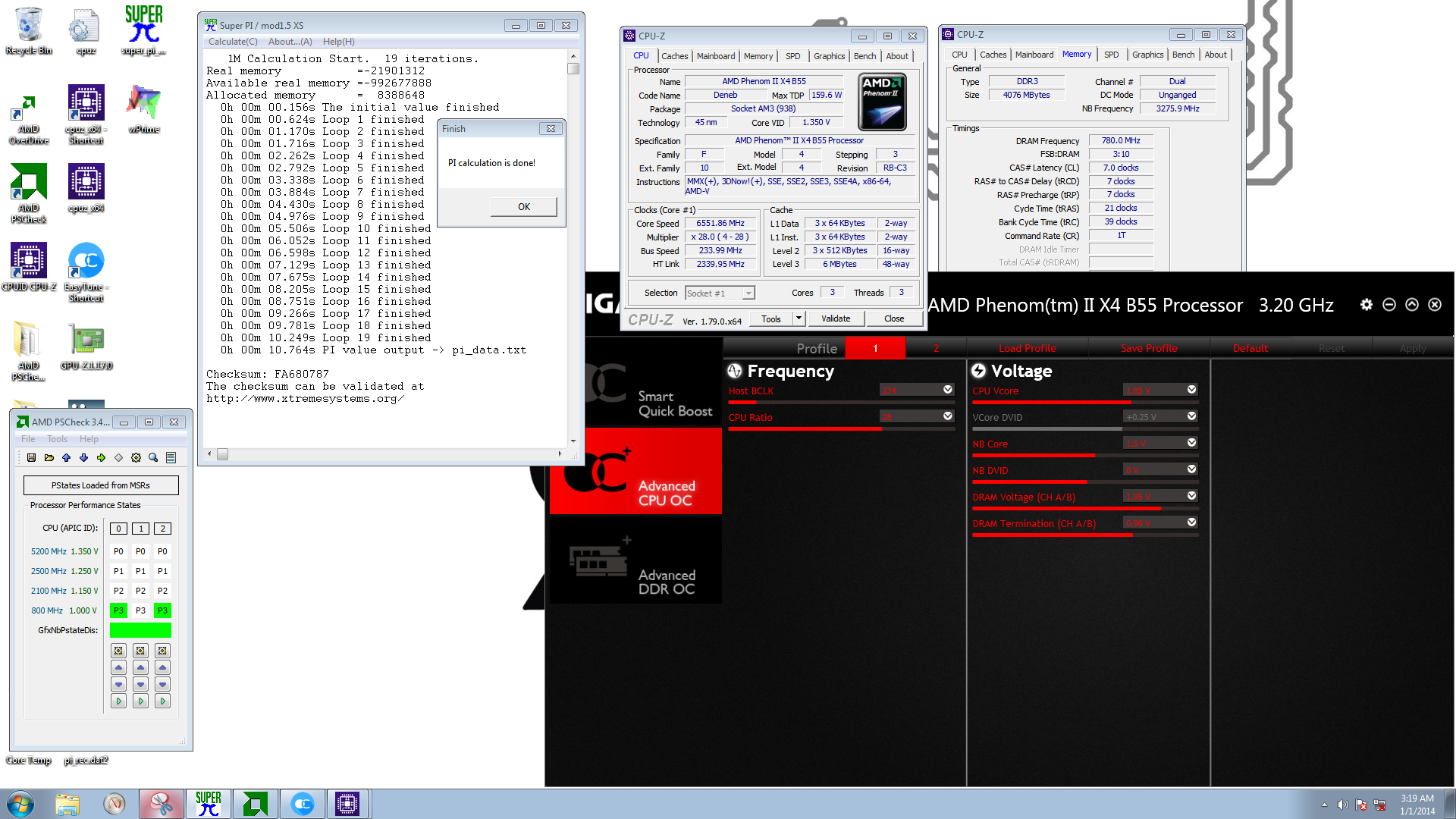Expand the CPU Vcore voltage dropdown
1456x819 pixels.
1191,390
